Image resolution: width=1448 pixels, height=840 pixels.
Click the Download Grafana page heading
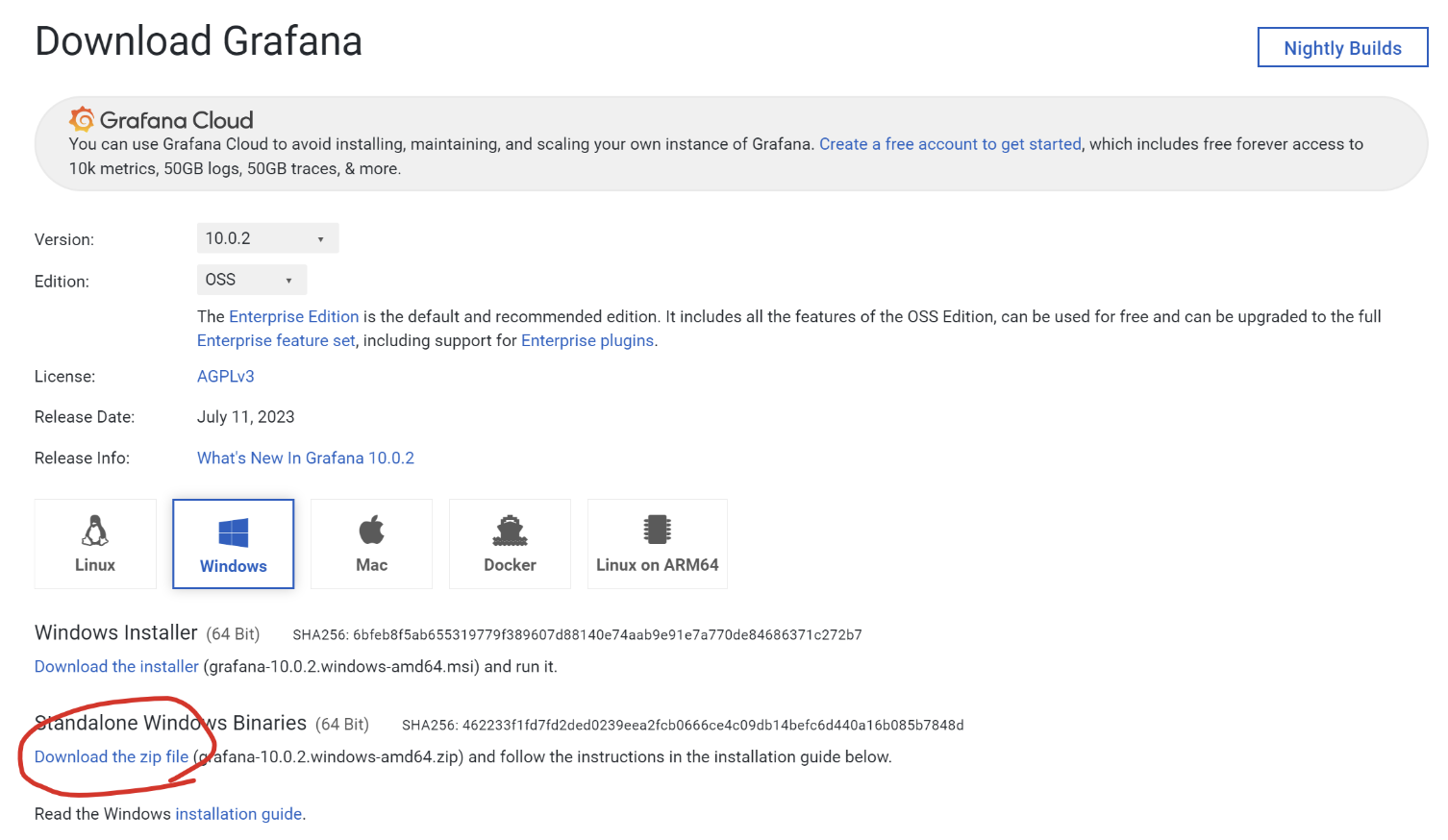(198, 41)
